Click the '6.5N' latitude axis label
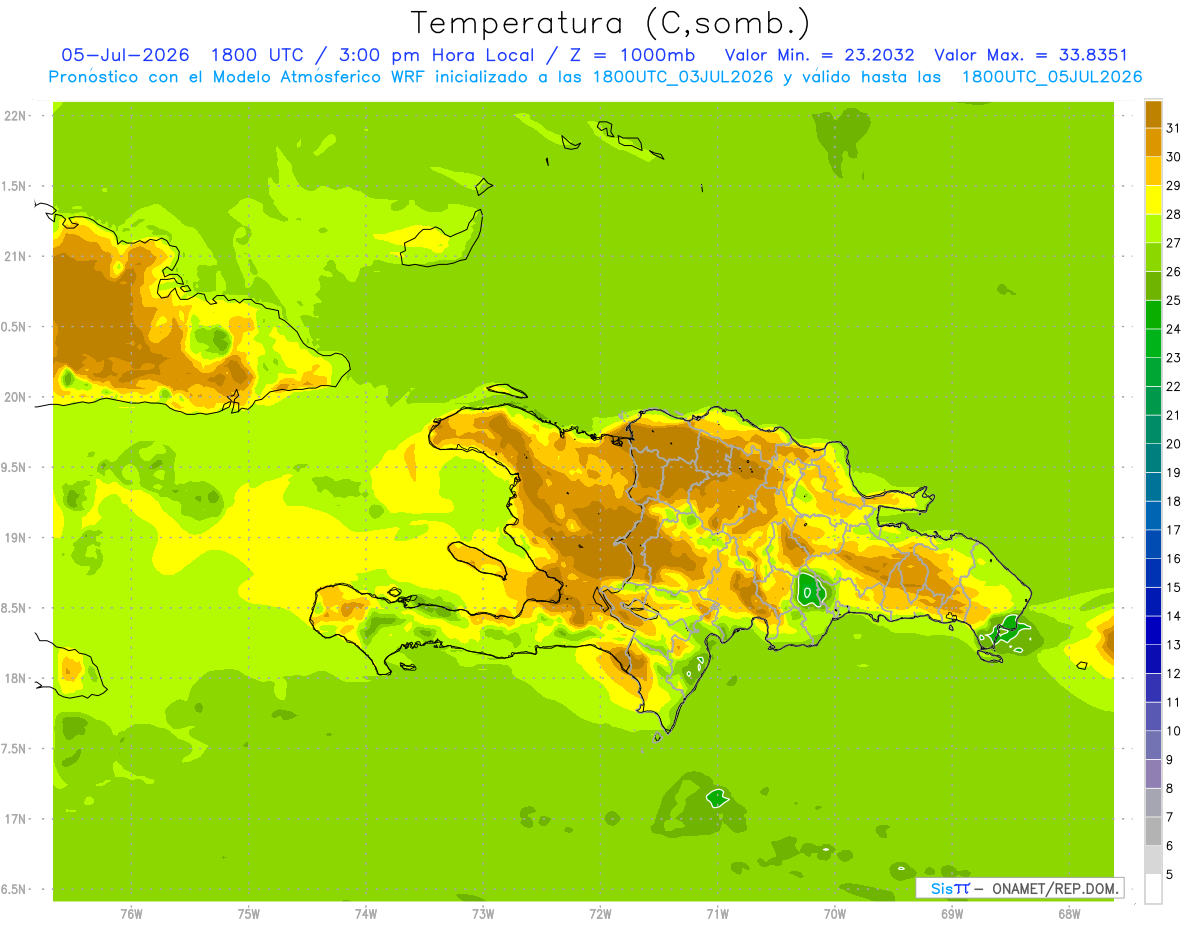Image resolution: width=1200 pixels, height=927 pixels. click(14, 889)
